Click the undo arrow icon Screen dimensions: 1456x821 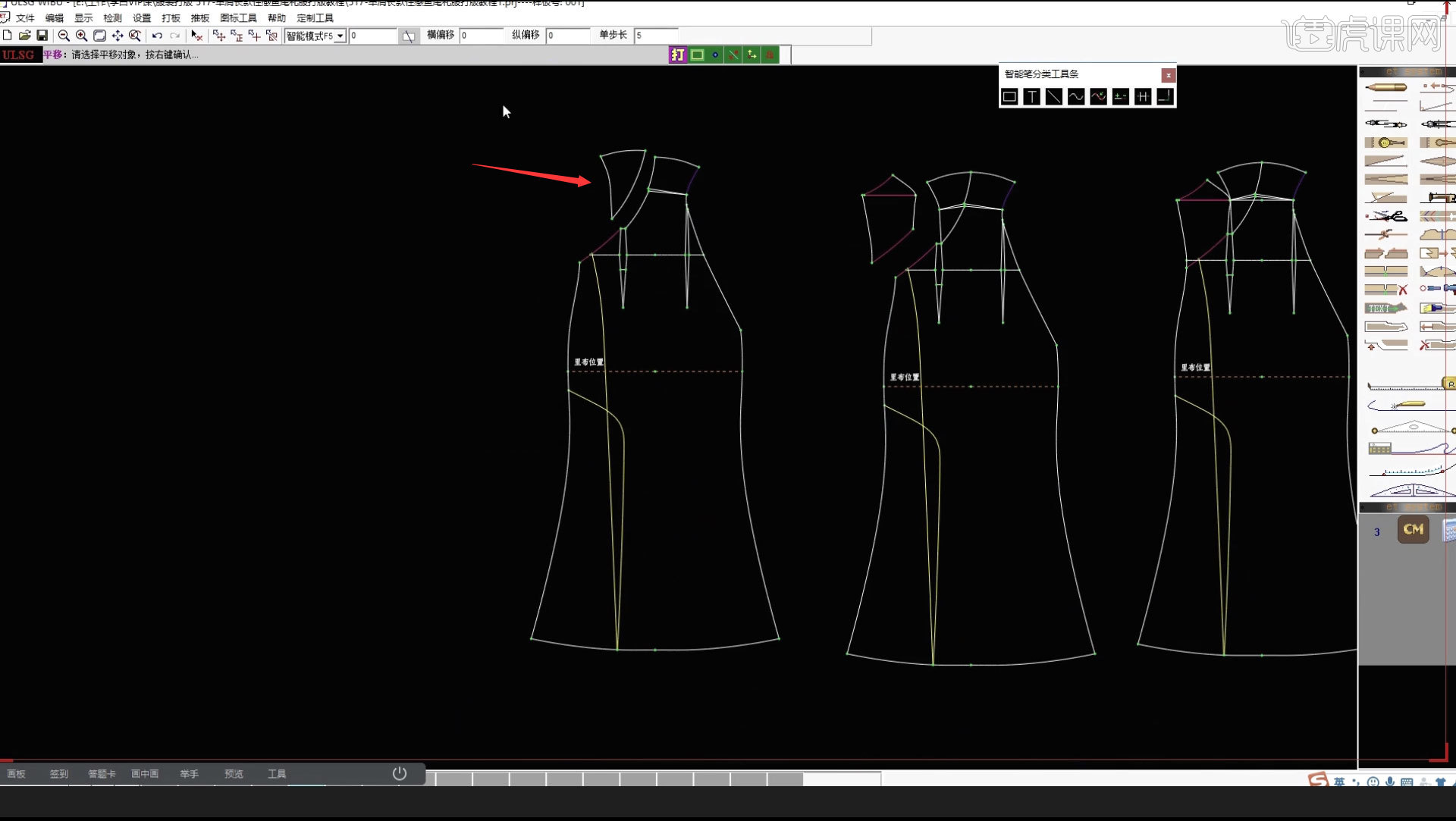click(x=157, y=36)
